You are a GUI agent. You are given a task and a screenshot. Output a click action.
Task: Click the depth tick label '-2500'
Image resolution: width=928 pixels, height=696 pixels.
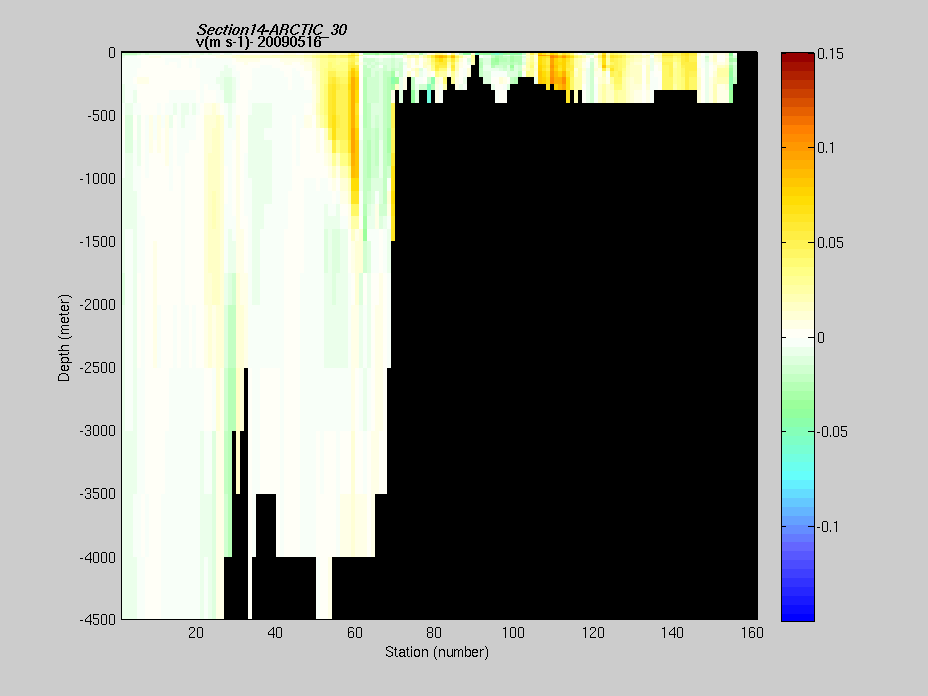(98, 368)
